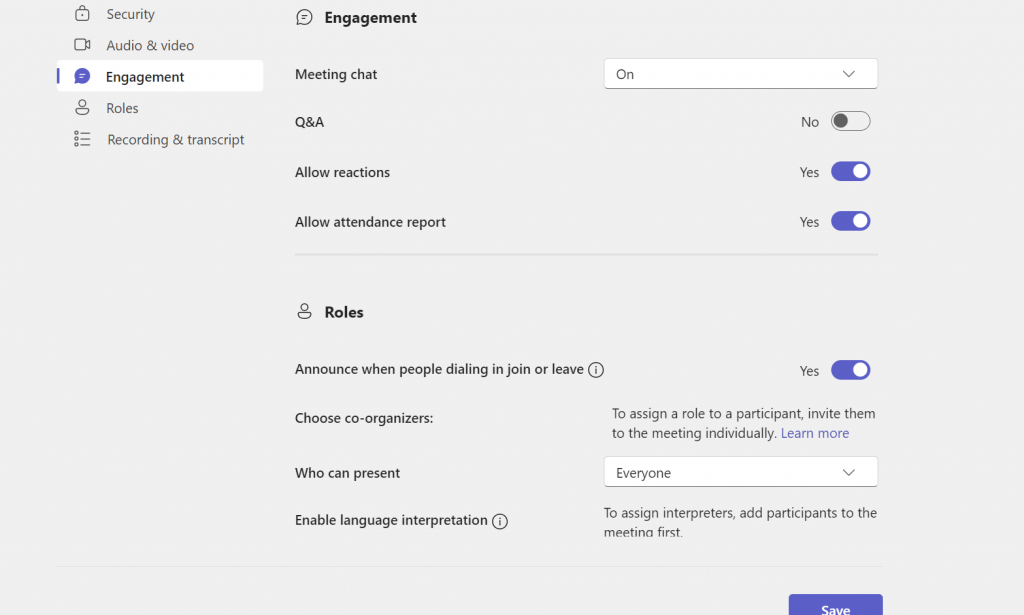Open the Roles section from sidebar
This screenshot has height=615, width=1024.
pos(122,108)
